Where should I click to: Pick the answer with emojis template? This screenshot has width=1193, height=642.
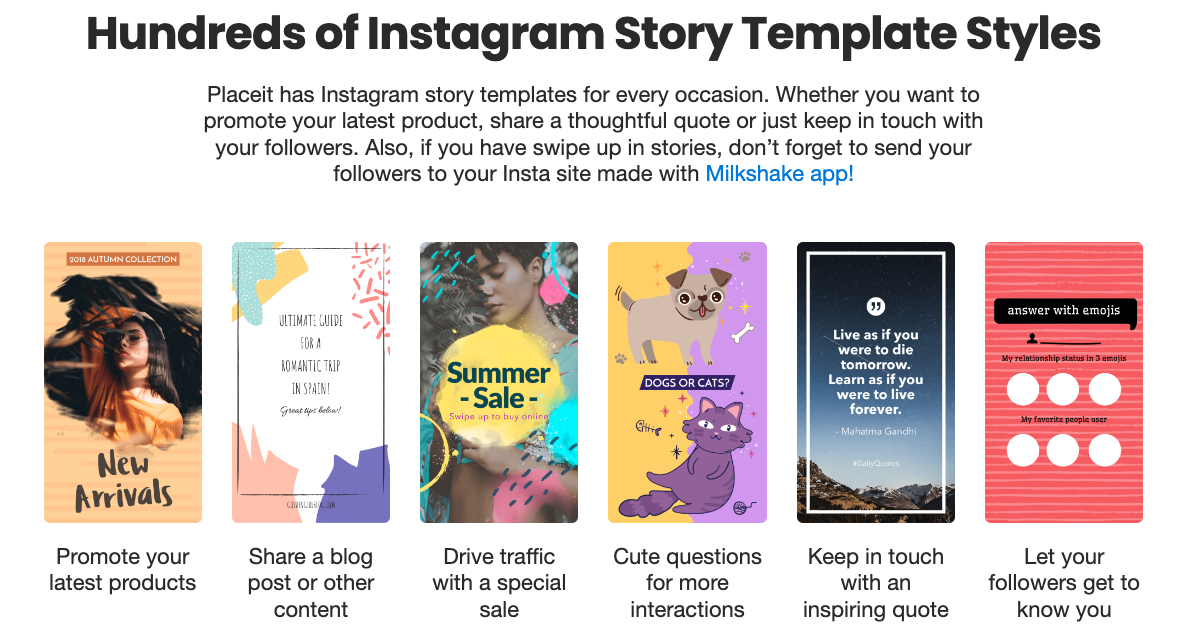click(x=1064, y=382)
